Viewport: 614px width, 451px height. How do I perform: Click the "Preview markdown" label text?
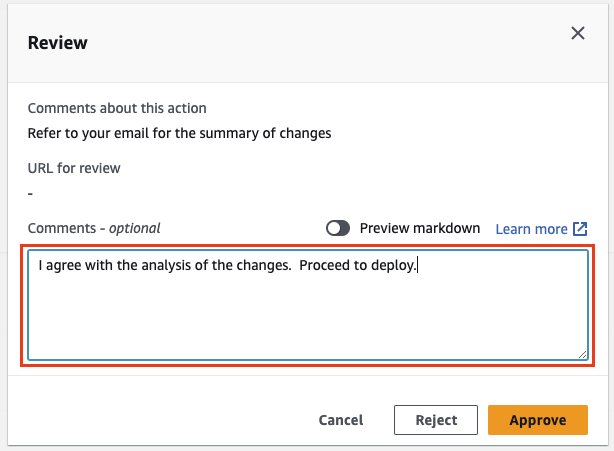pyautogui.click(x=420, y=228)
